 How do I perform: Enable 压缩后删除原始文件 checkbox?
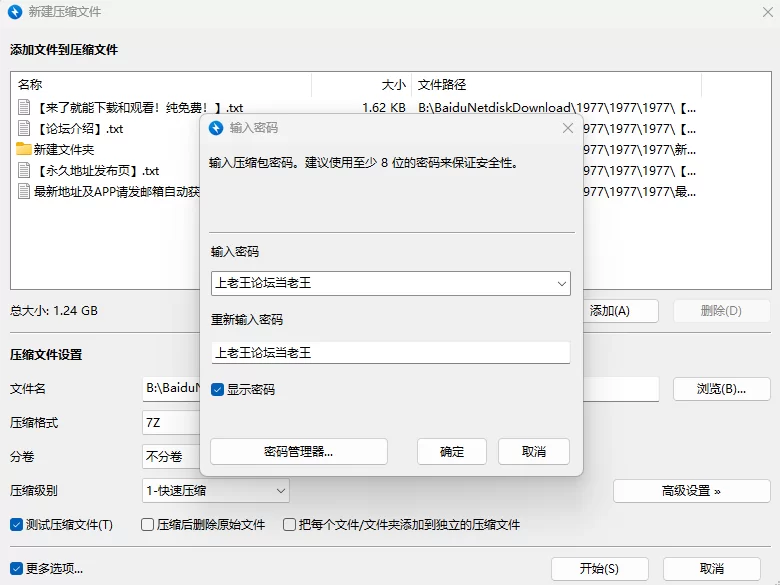[x=148, y=524]
